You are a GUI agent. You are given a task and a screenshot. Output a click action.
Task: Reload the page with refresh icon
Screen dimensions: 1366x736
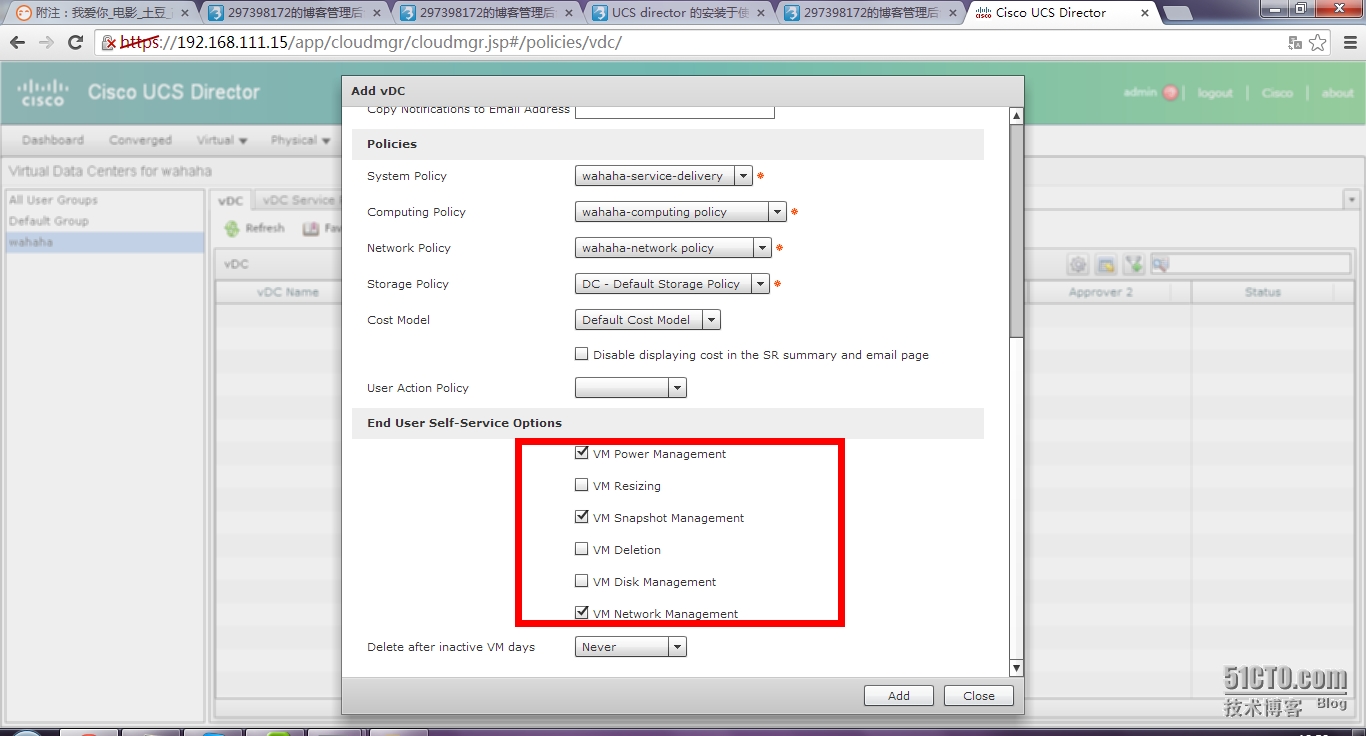click(x=75, y=43)
